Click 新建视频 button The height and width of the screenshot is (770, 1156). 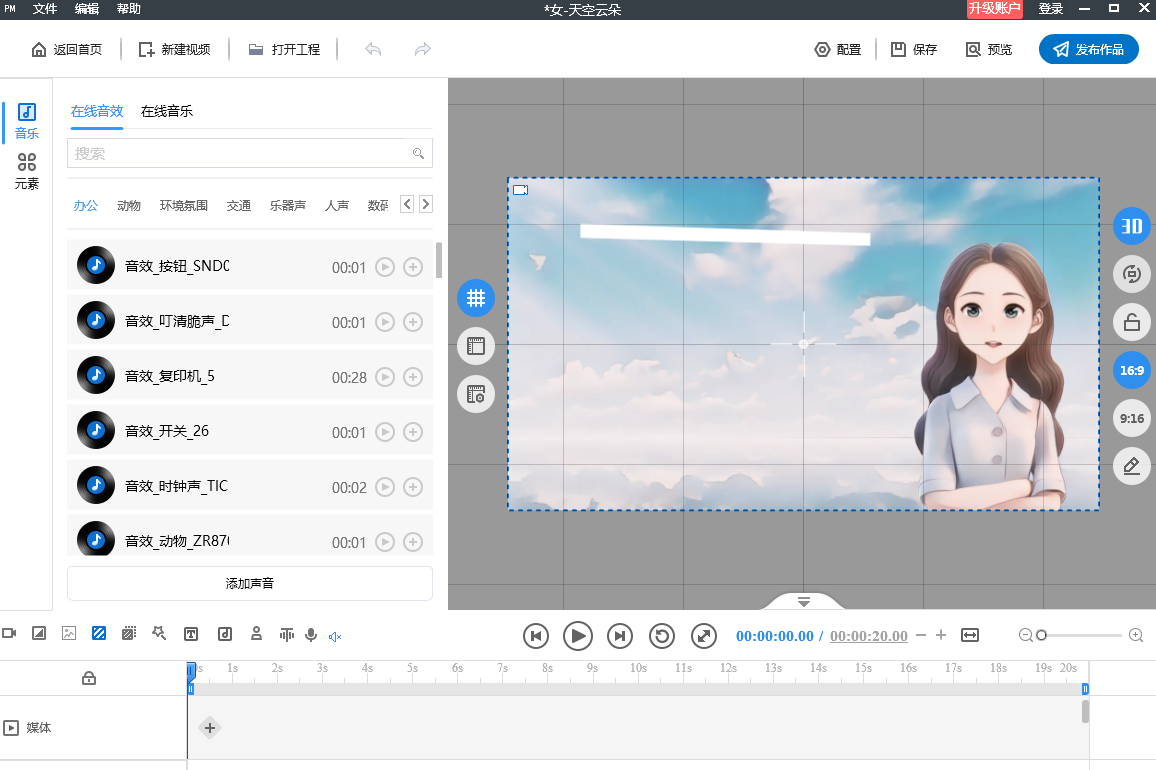click(175, 49)
